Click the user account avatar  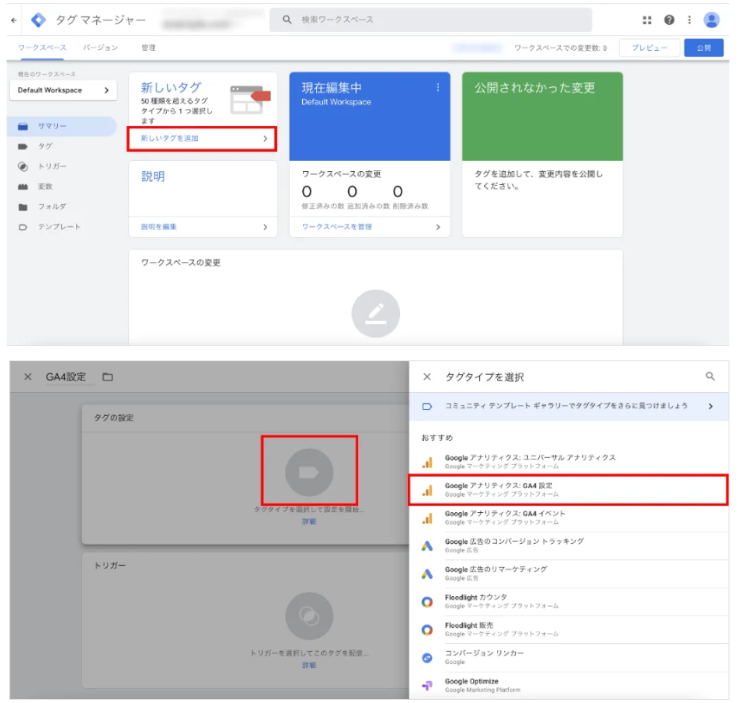tap(711, 20)
